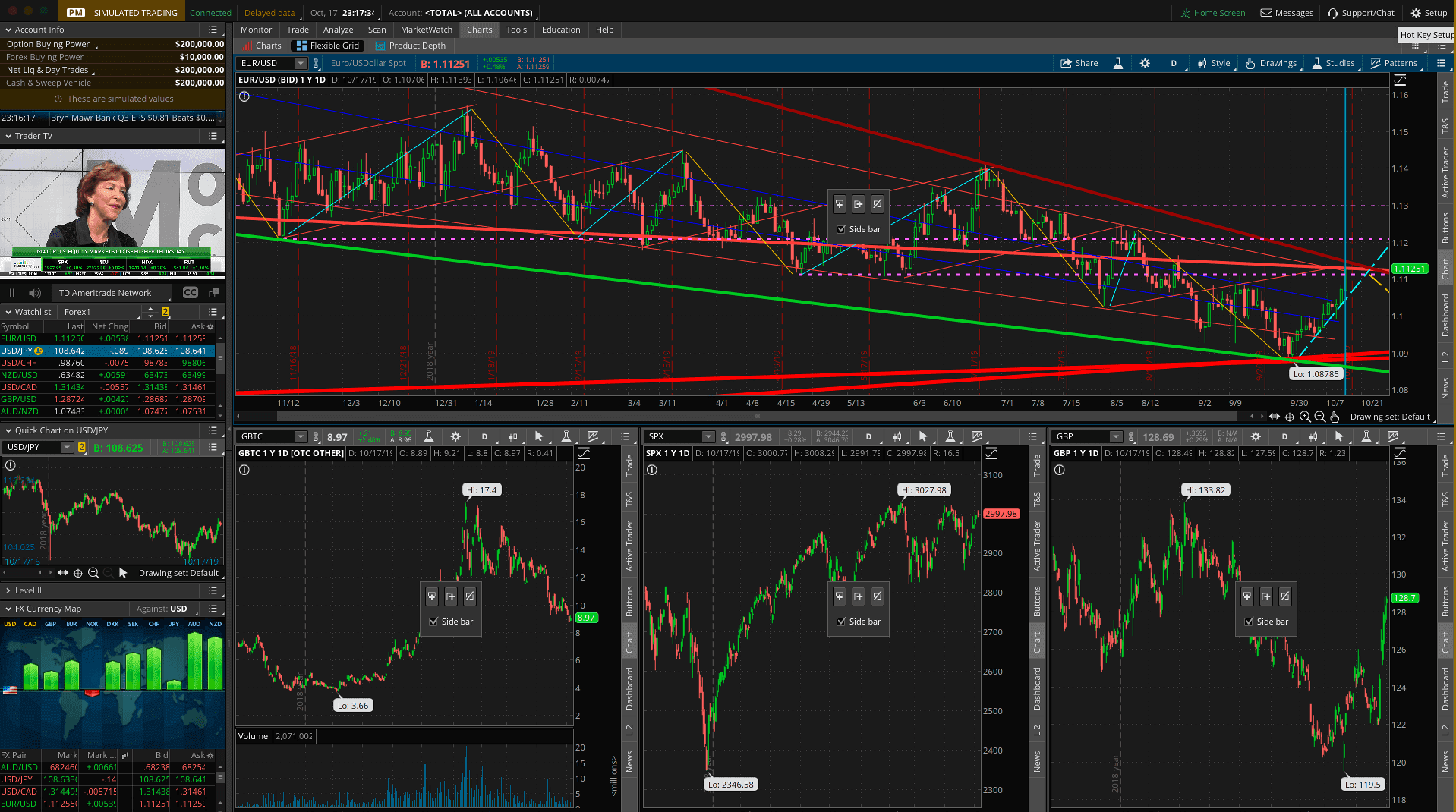1456x812 pixels.
Task: Open Watchlist gadget menu icon
Action: pos(213,312)
